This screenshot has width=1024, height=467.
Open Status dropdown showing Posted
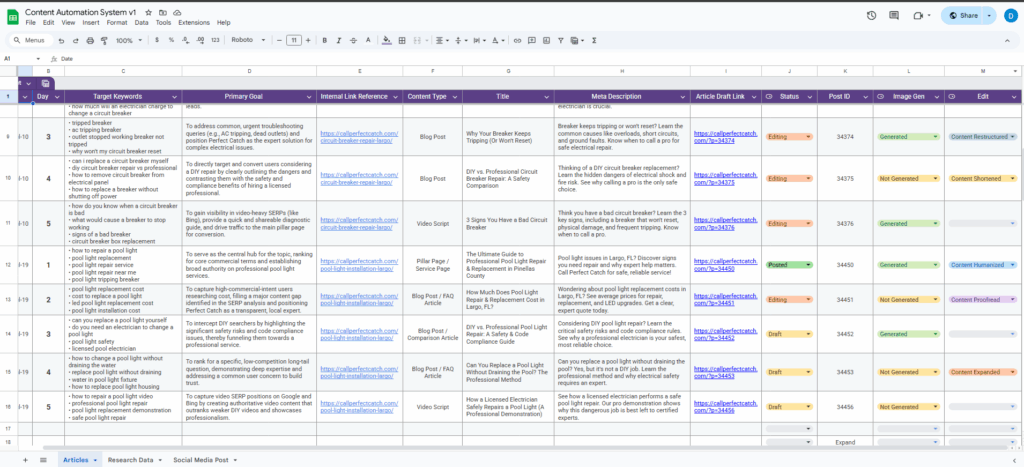point(809,265)
